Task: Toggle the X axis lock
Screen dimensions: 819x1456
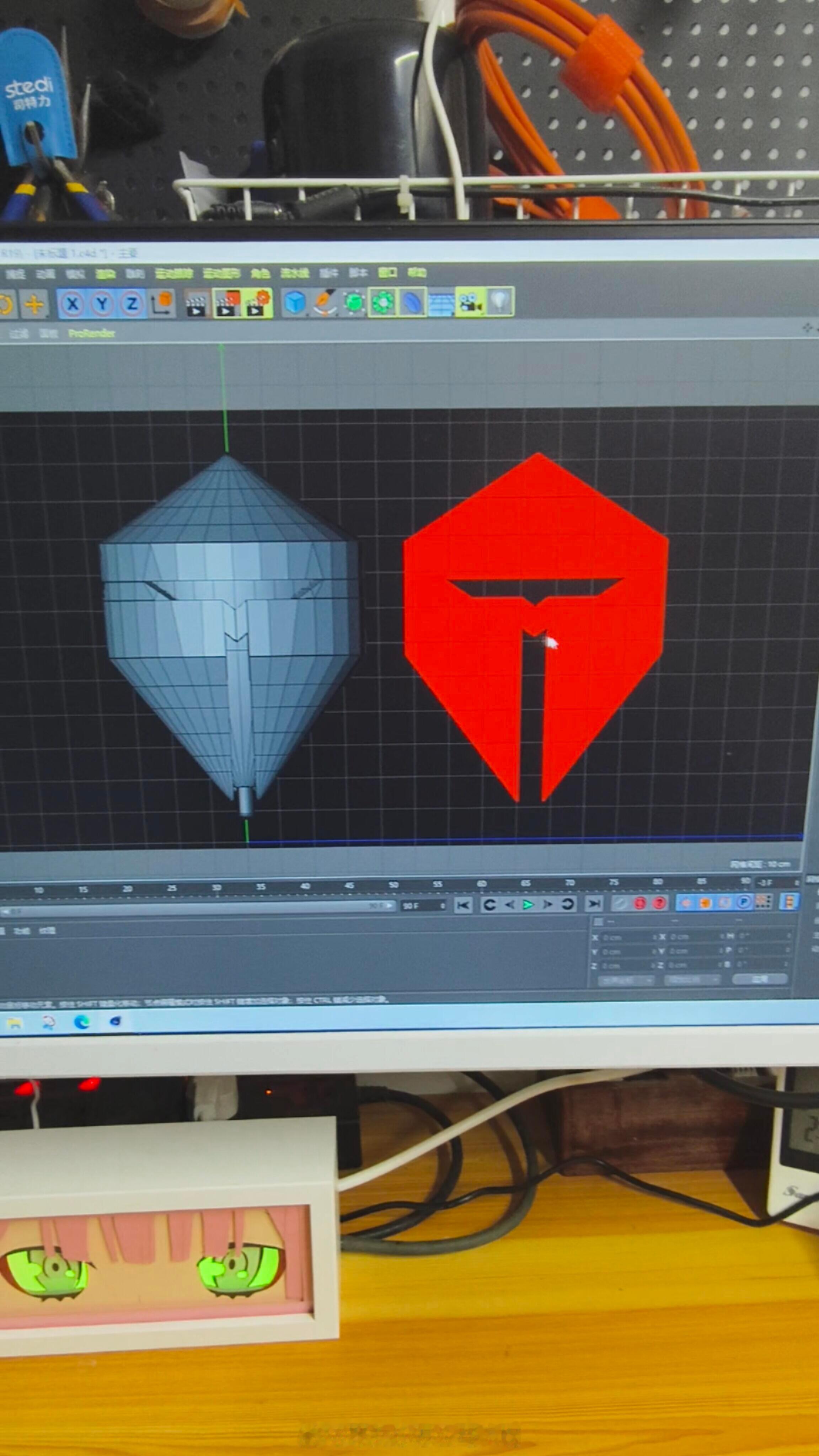Action: pos(72,304)
